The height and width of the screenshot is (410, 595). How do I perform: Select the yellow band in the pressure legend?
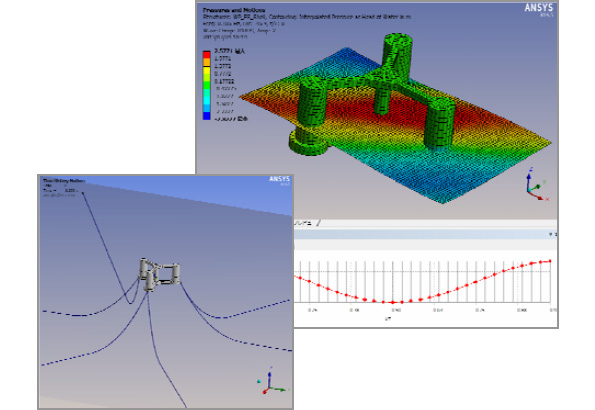(206, 70)
